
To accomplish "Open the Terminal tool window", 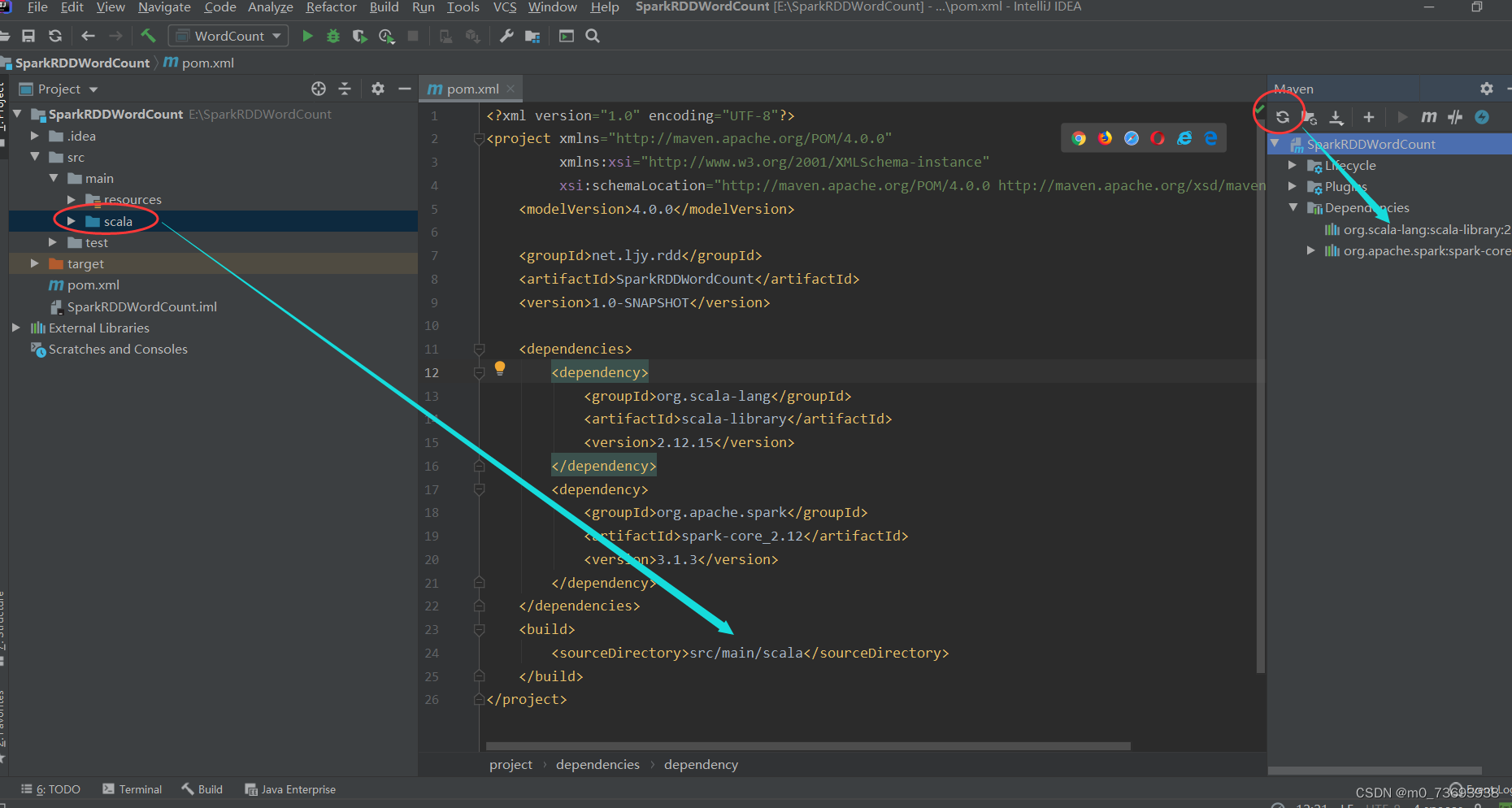I will click(x=132, y=789).
